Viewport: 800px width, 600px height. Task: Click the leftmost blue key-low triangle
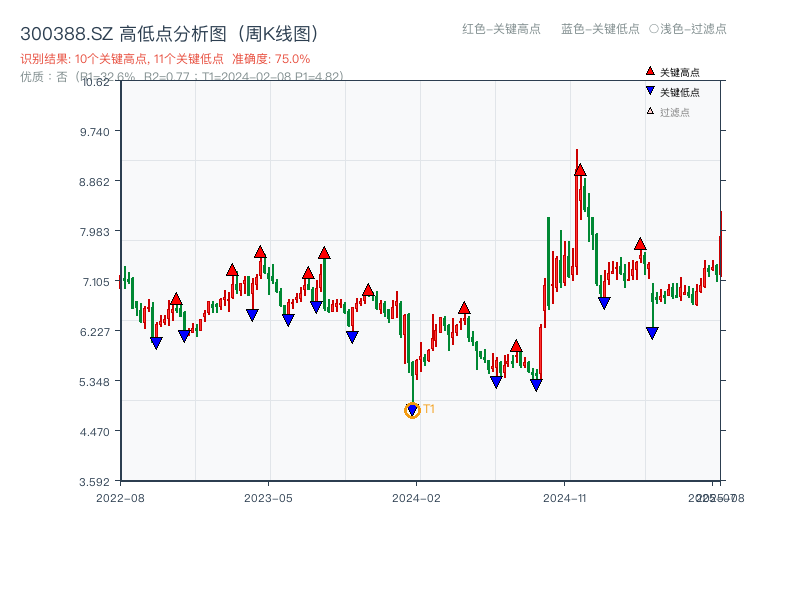156,343
